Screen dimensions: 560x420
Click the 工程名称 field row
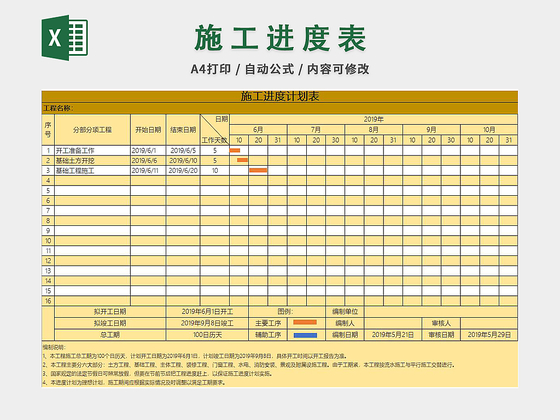point(280,108)
